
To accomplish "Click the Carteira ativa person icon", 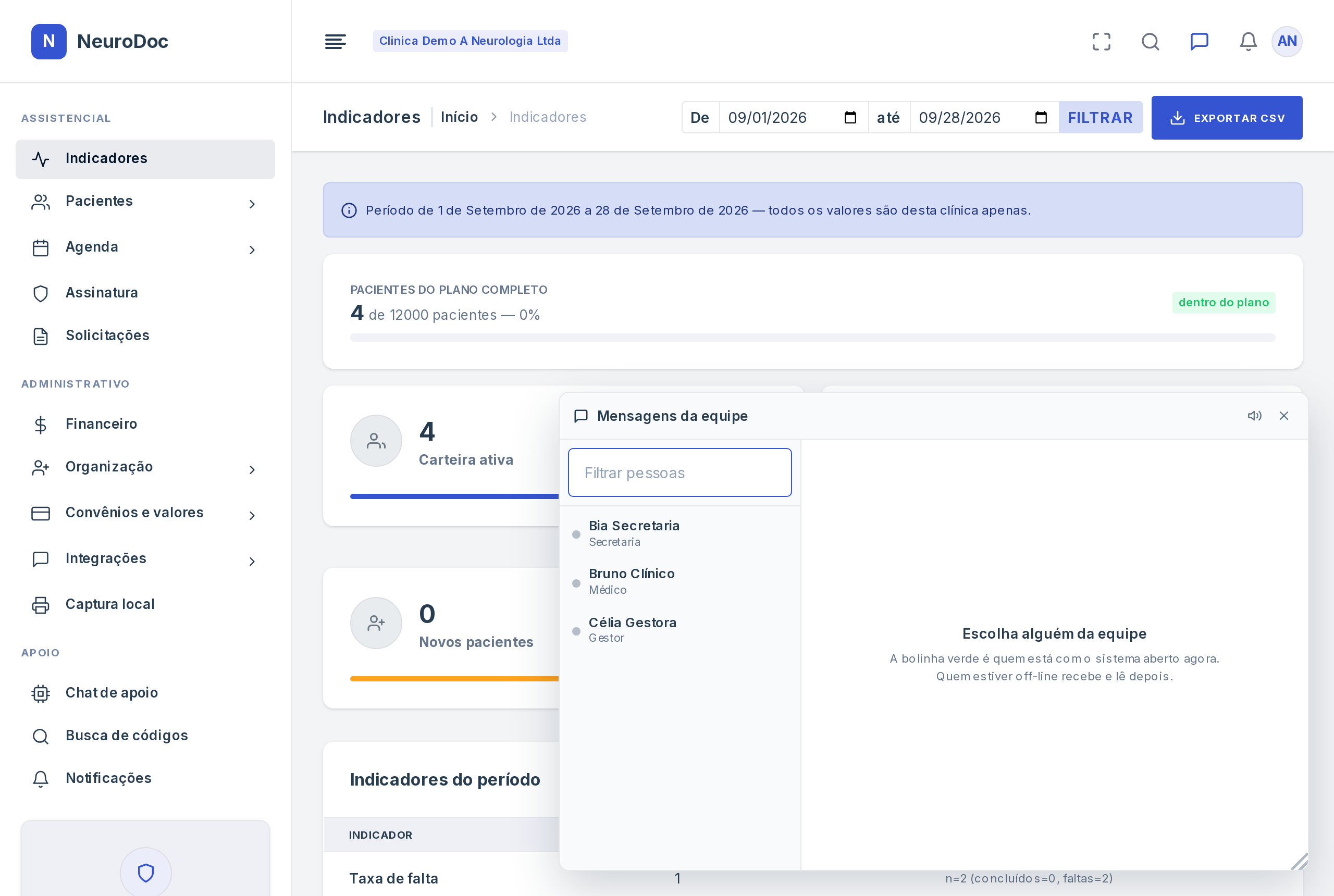I will pyautogui.click(x=376, y=441).
